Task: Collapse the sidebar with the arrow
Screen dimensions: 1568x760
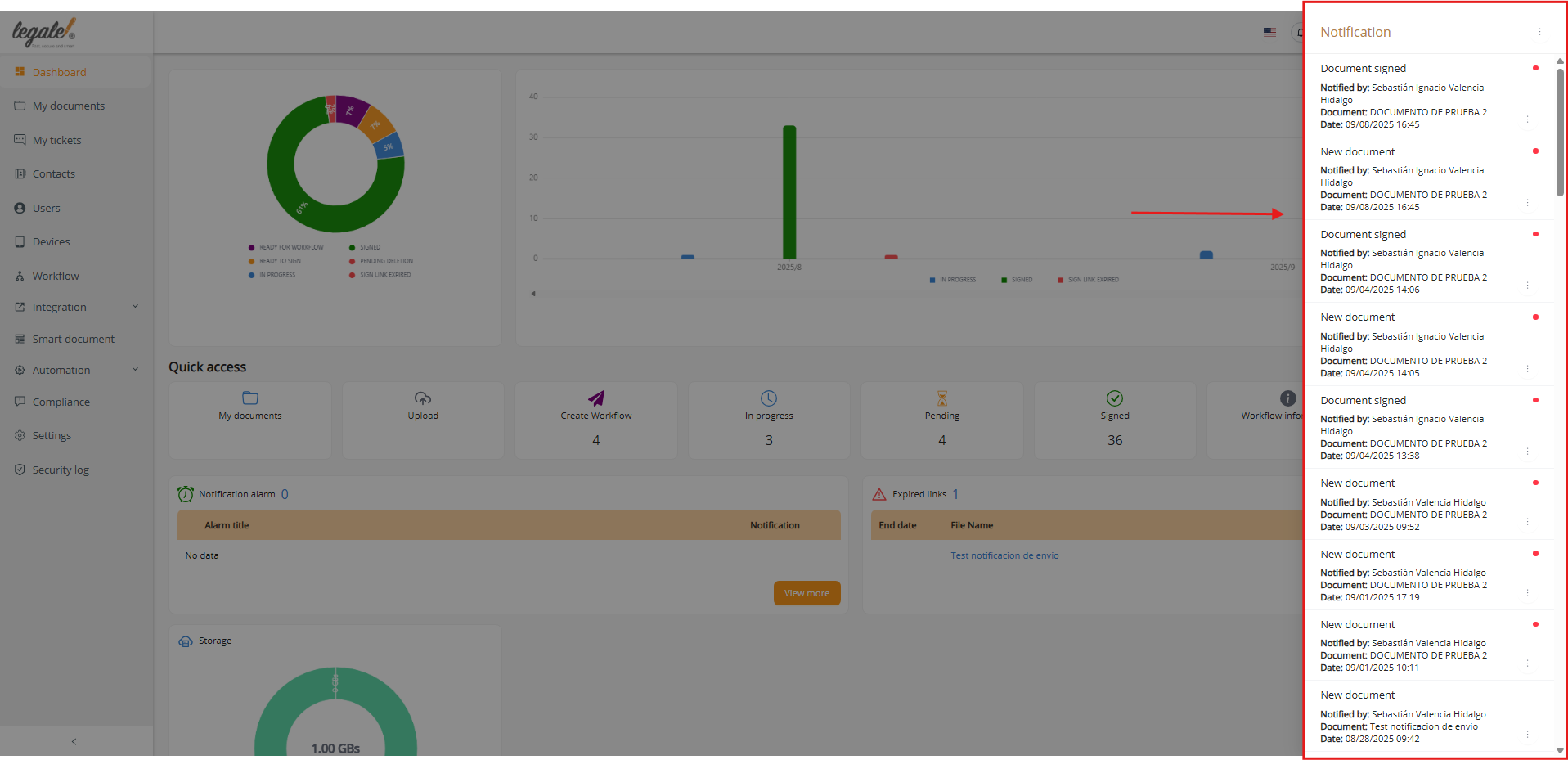Action: click(74, 741)
